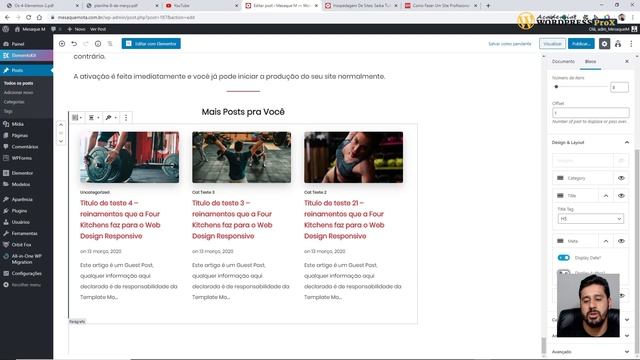The width and height of the screenshot is (640, 360).
Task: Collapse the Title element options chevron
Action: coord(606,196)
